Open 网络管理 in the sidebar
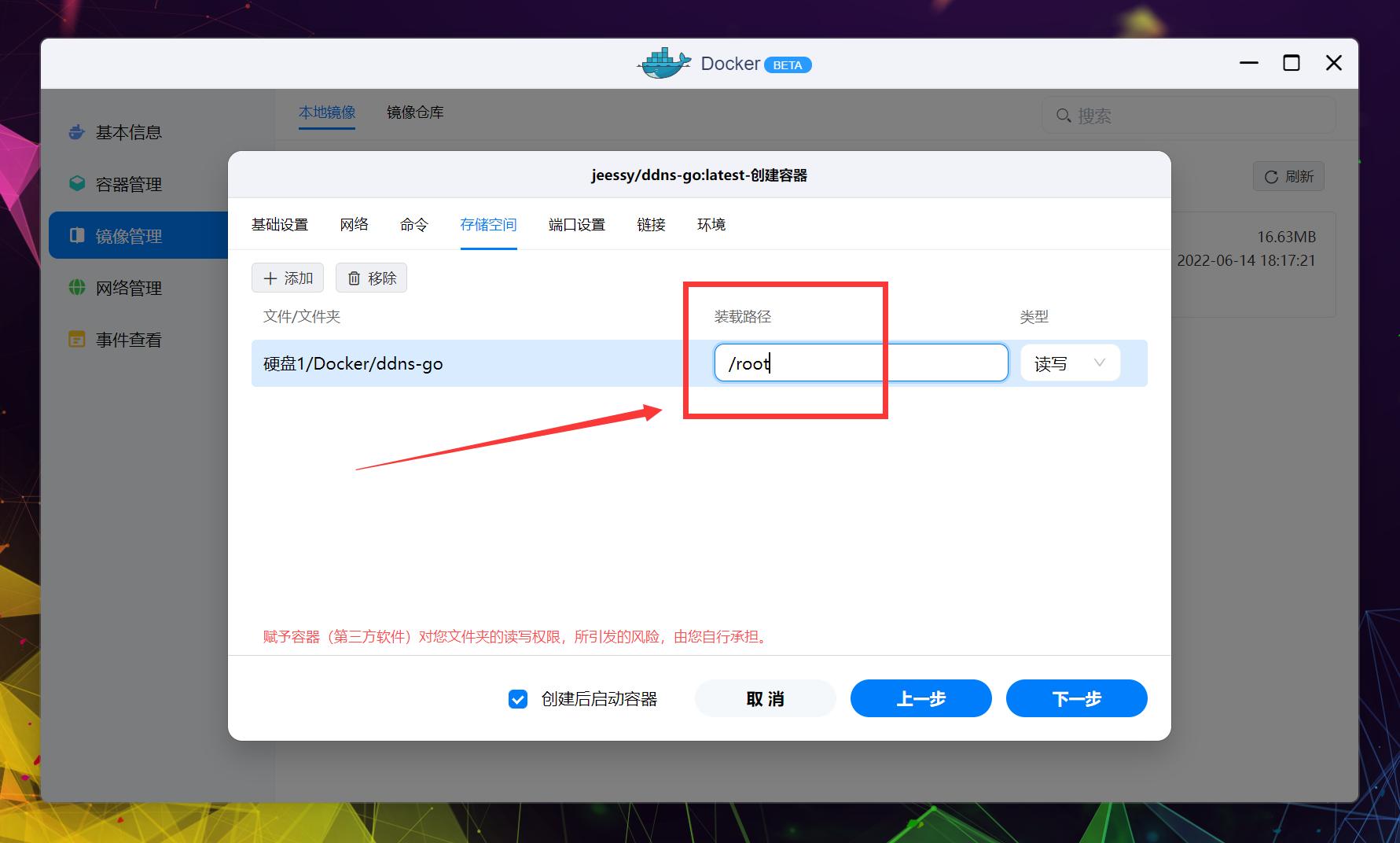Screen dimensions: 1400x843 pyautogui.click(x=128, y=288)
